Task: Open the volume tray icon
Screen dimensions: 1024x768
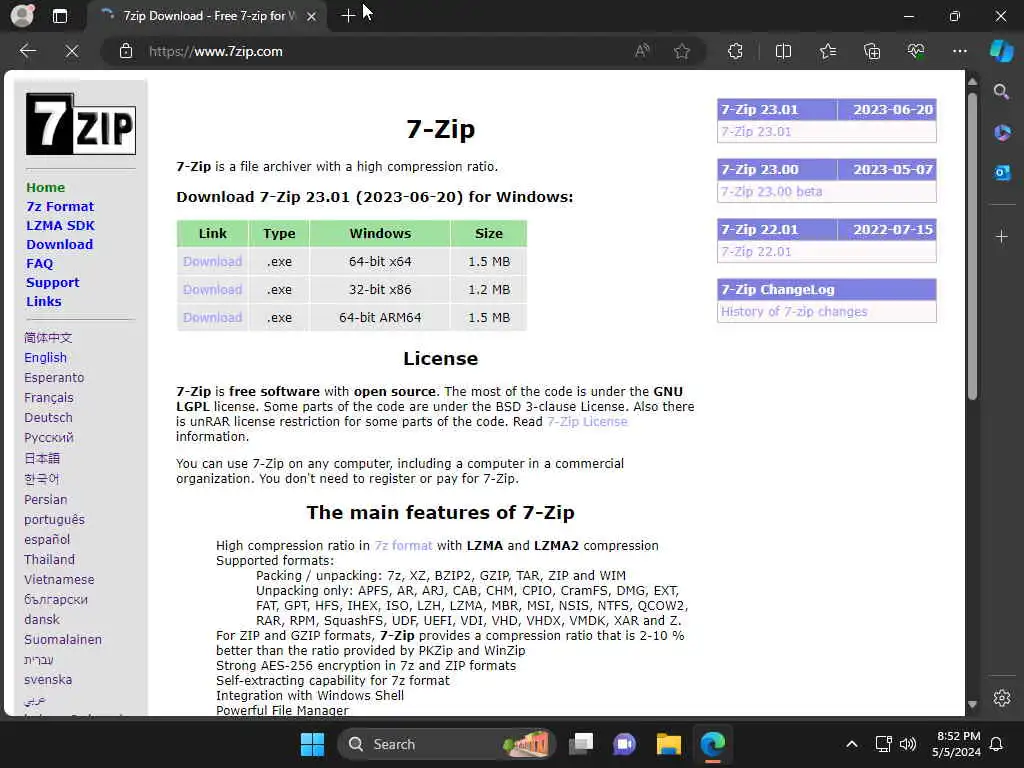Action: (908, 744)
